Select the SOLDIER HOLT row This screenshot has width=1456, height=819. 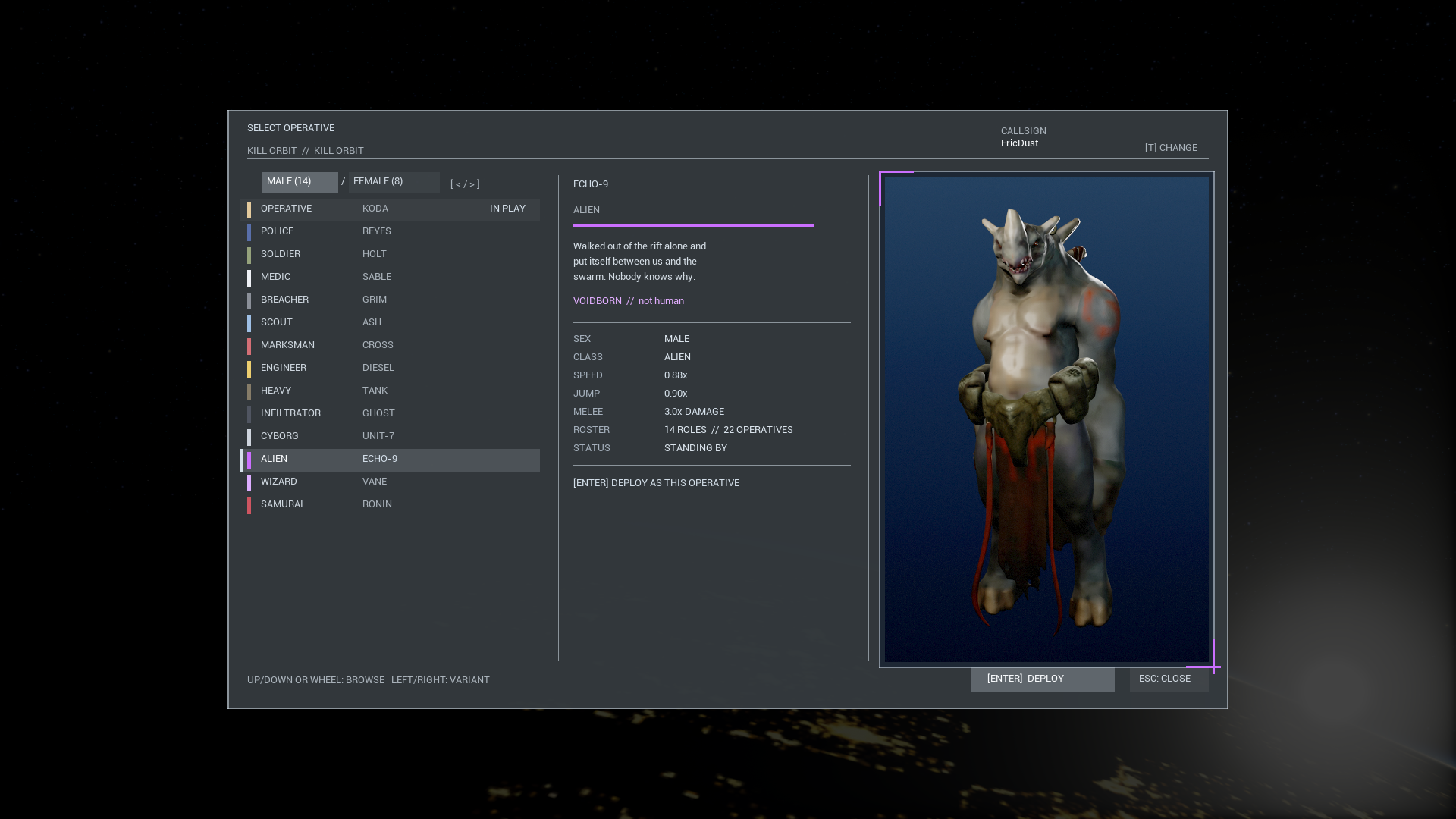[390, 255]
